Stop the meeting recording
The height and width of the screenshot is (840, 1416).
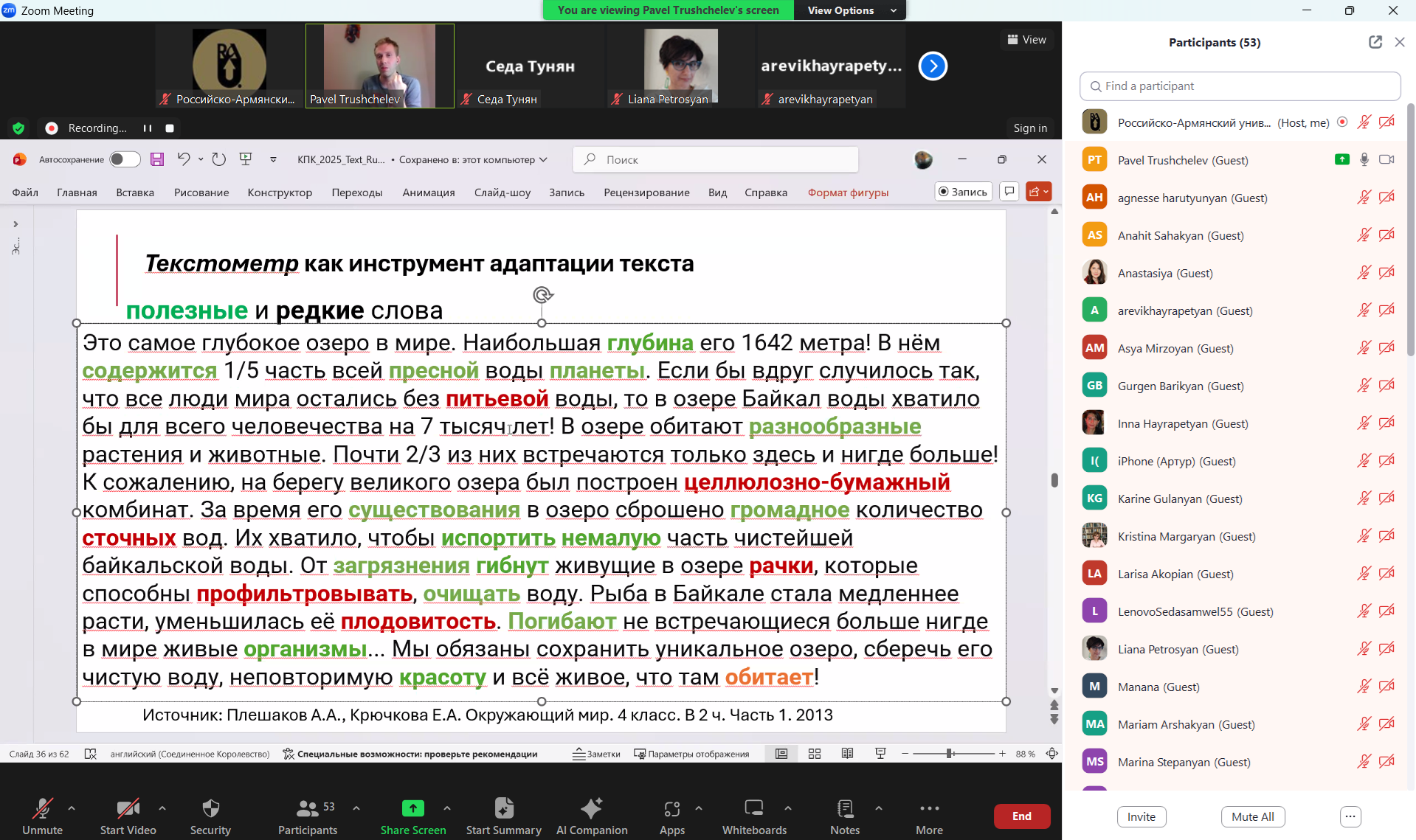pyautogui.click(x=170, y=128)
